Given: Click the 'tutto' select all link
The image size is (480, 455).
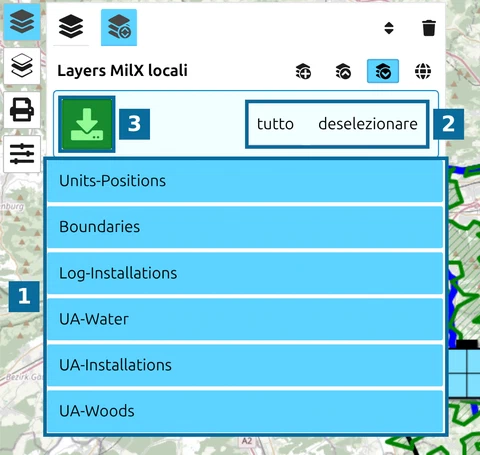Looking at the screenshot, I should (x=275, y=124).
